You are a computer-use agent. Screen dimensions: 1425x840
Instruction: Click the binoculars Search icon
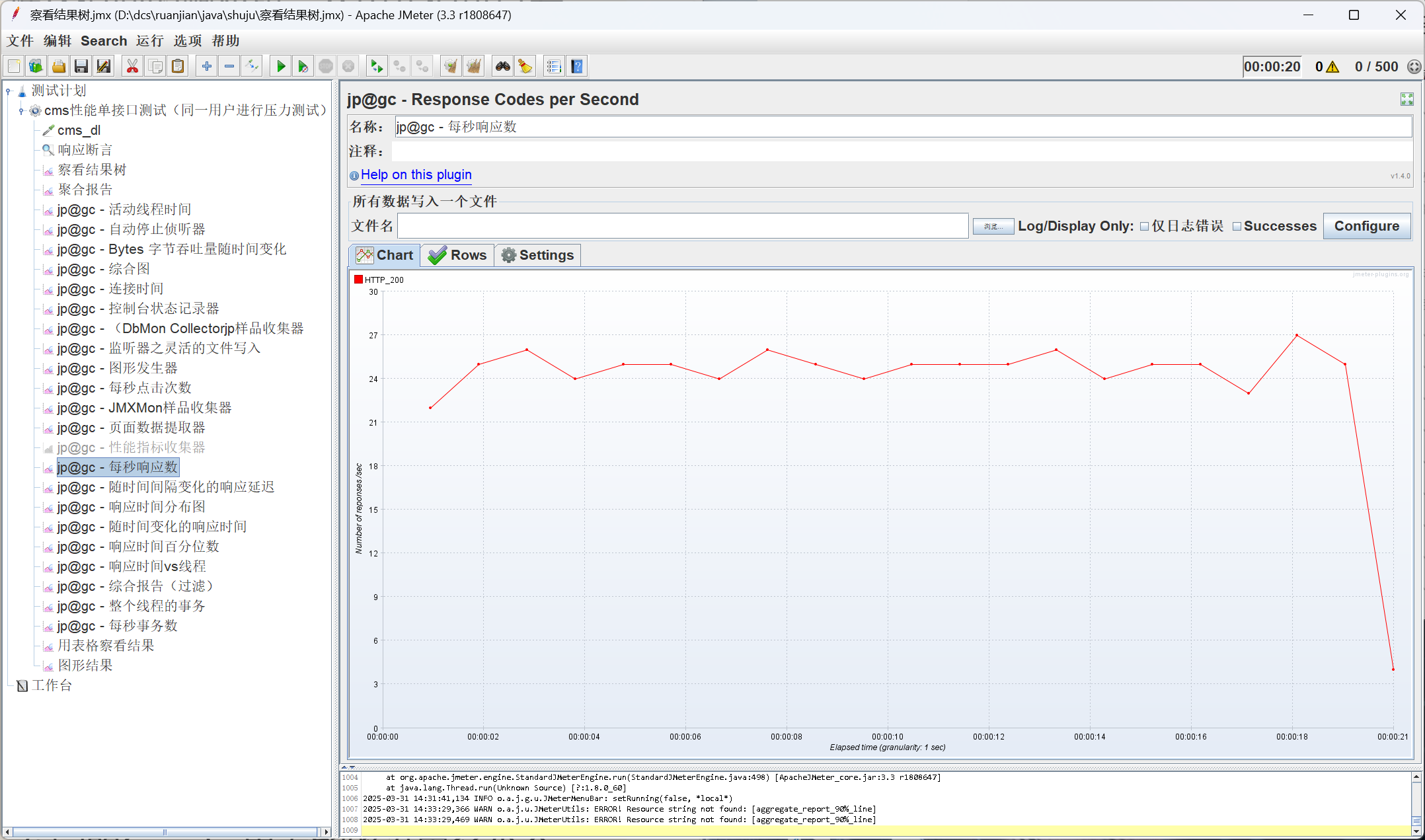pyautogui.click(x=503, y=66)
